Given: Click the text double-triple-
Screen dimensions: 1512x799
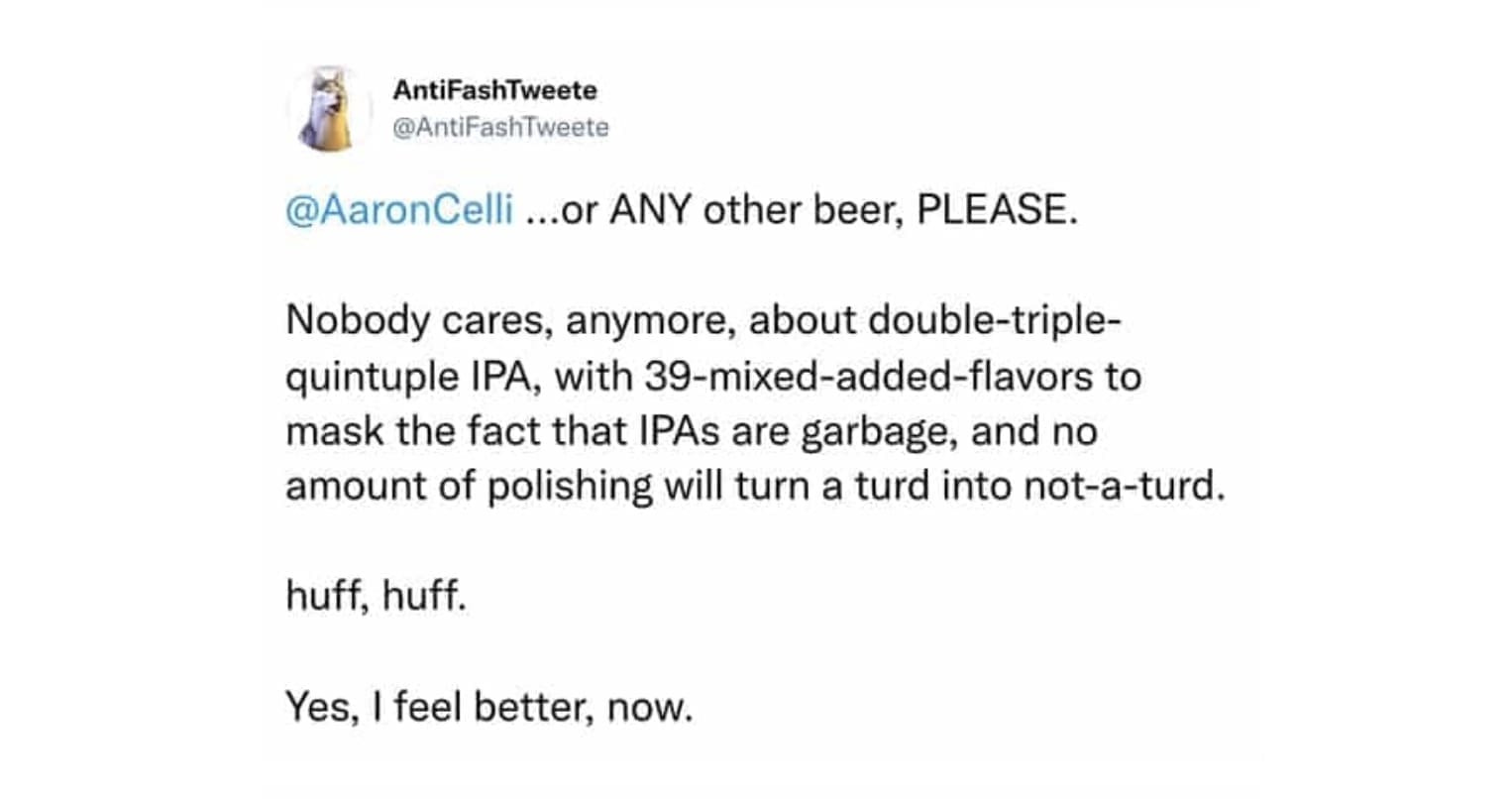Looking at the screenshot, I should 995,321.
